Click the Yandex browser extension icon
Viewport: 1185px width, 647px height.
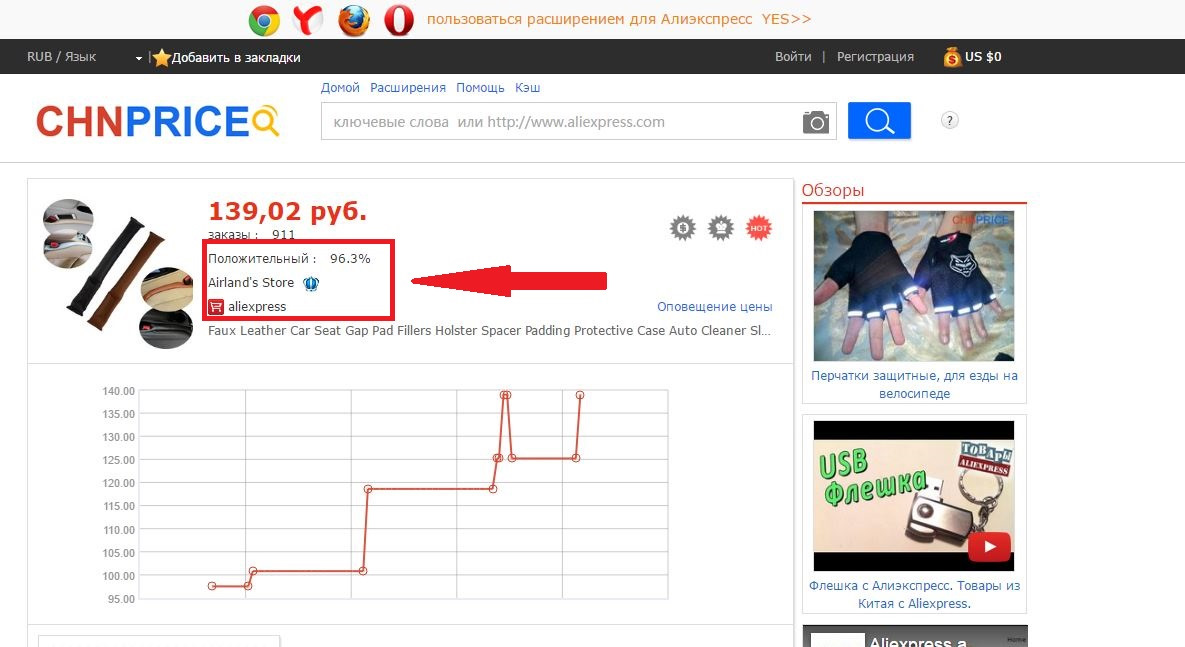tap(308, 20)
